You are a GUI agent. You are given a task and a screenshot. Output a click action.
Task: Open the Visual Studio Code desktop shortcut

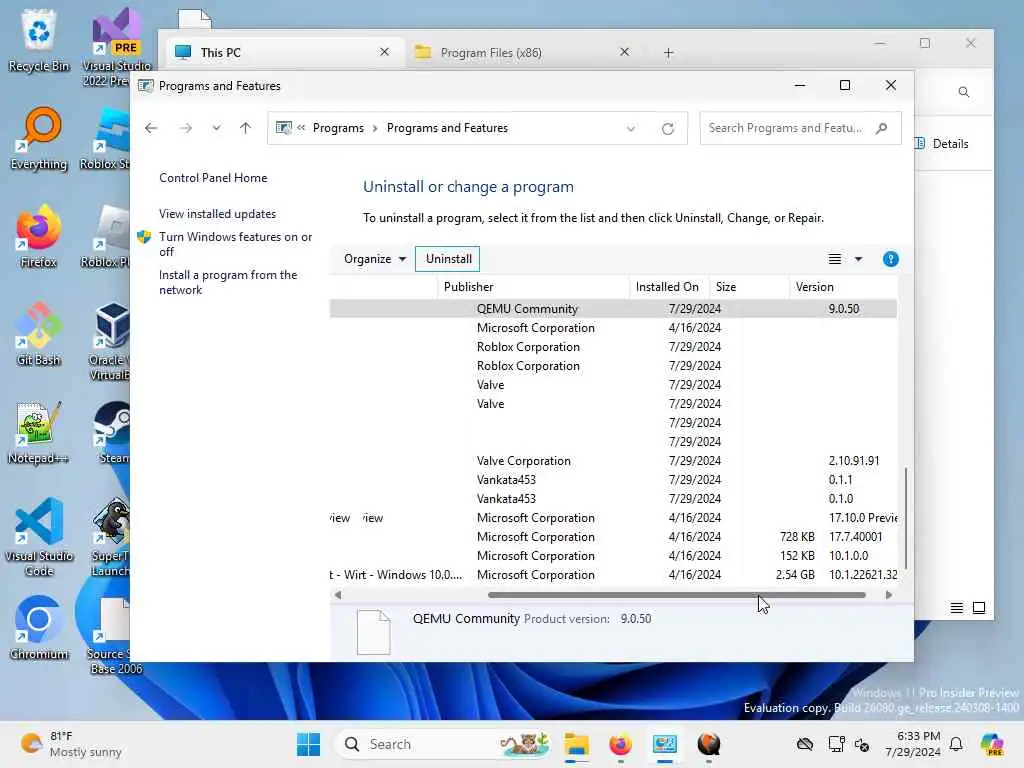coord(39,537)
